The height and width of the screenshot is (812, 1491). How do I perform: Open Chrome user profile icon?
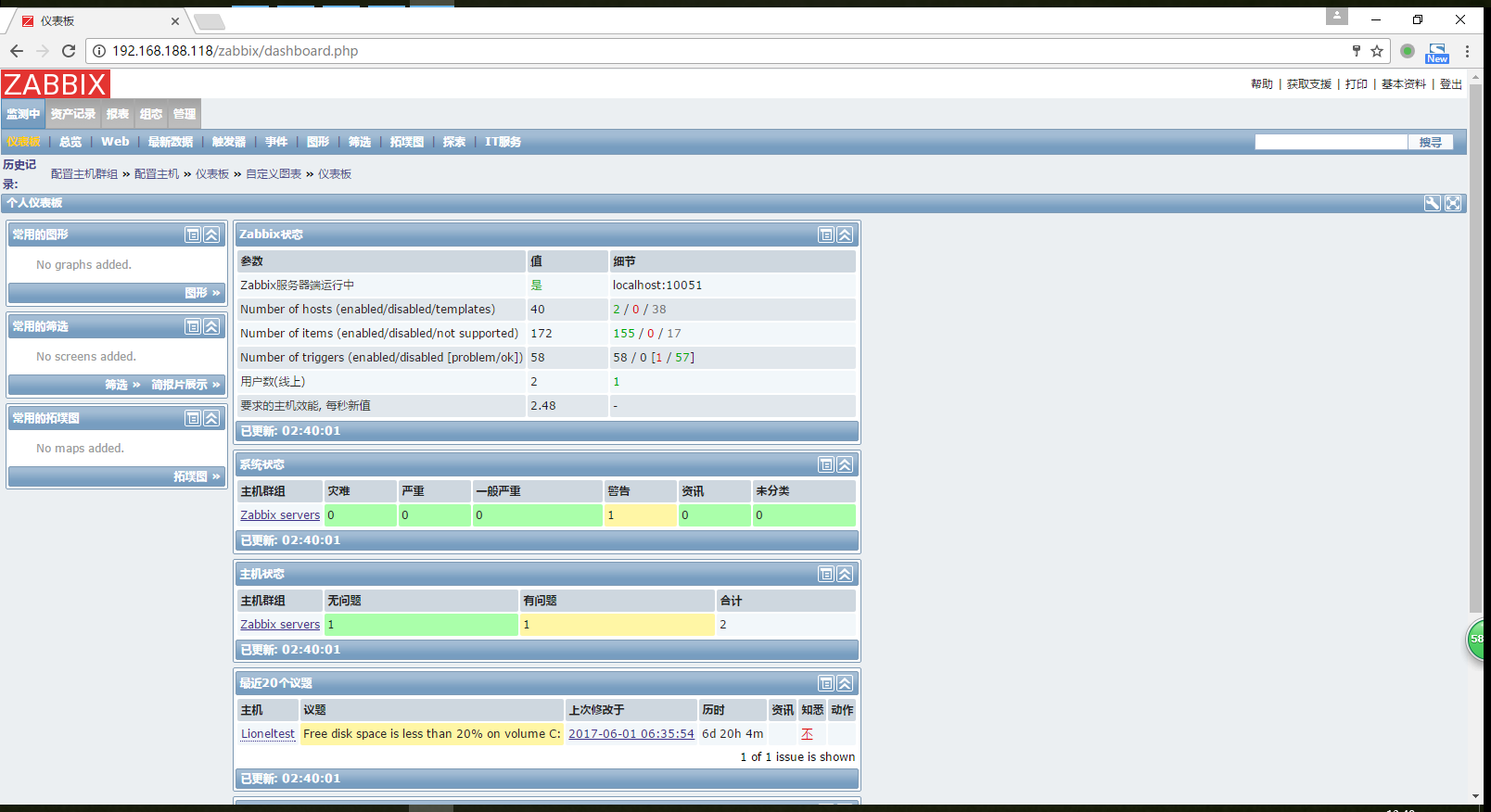click(x=1337, y=16)
